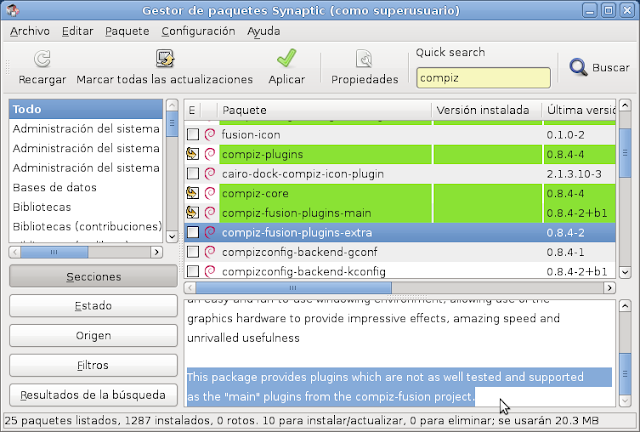Click package list vertical scrollbar thumb
640x432 pixels.
click(x=625, y=153)
